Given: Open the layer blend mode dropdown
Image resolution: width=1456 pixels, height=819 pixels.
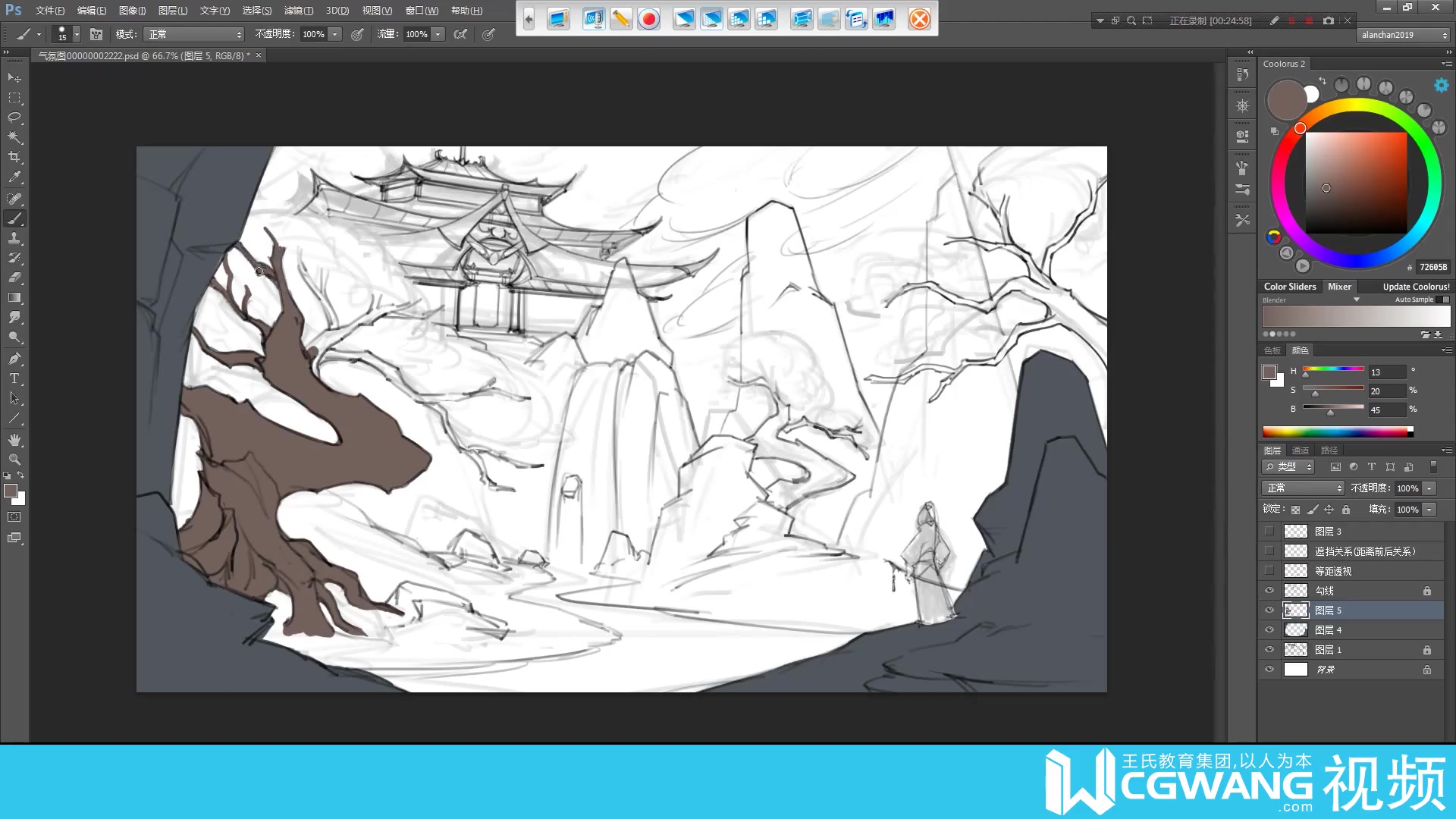Looking at the screenshot, I should click(x=1304, y=488).
